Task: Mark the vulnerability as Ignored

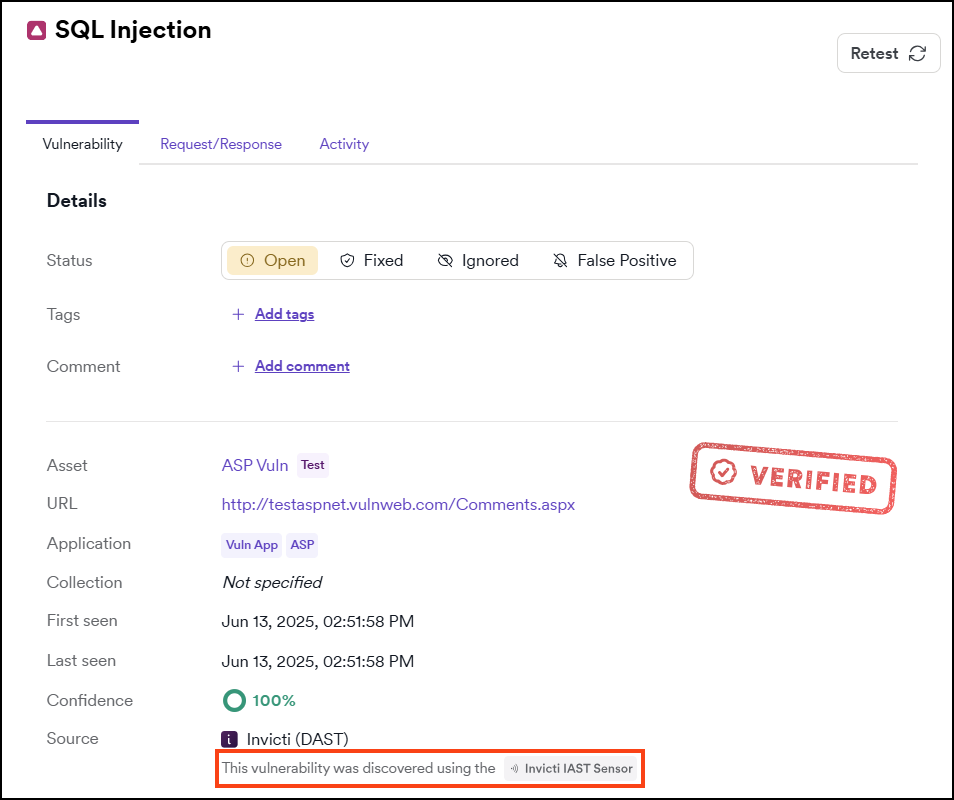Action: pyautogui.click(x=478, y=260)
